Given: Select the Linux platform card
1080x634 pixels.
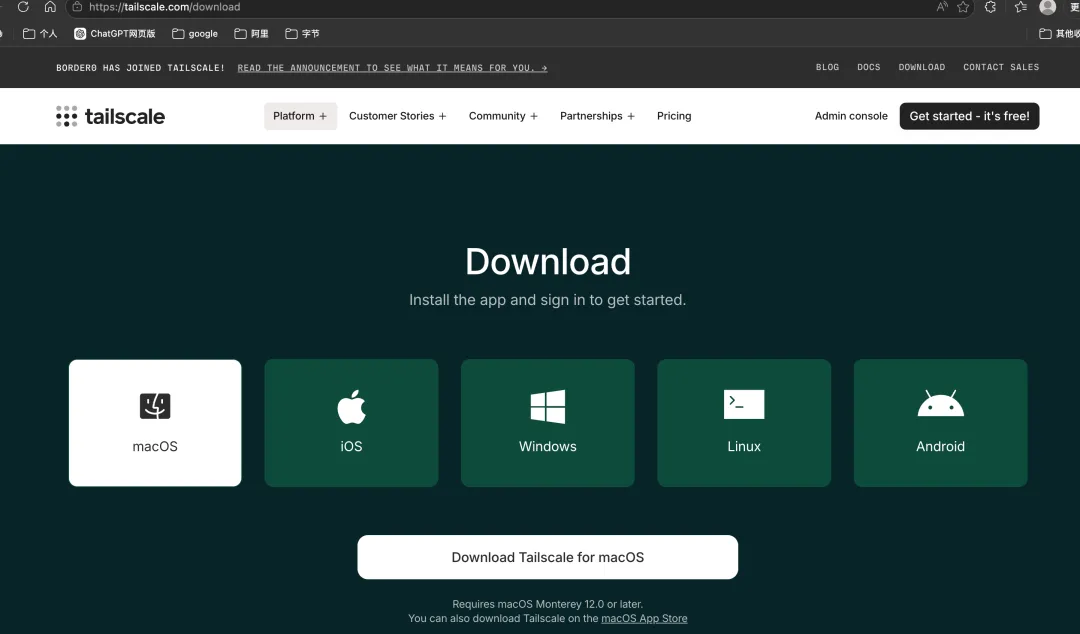Looking at the screenshot, I should (744, 422).
